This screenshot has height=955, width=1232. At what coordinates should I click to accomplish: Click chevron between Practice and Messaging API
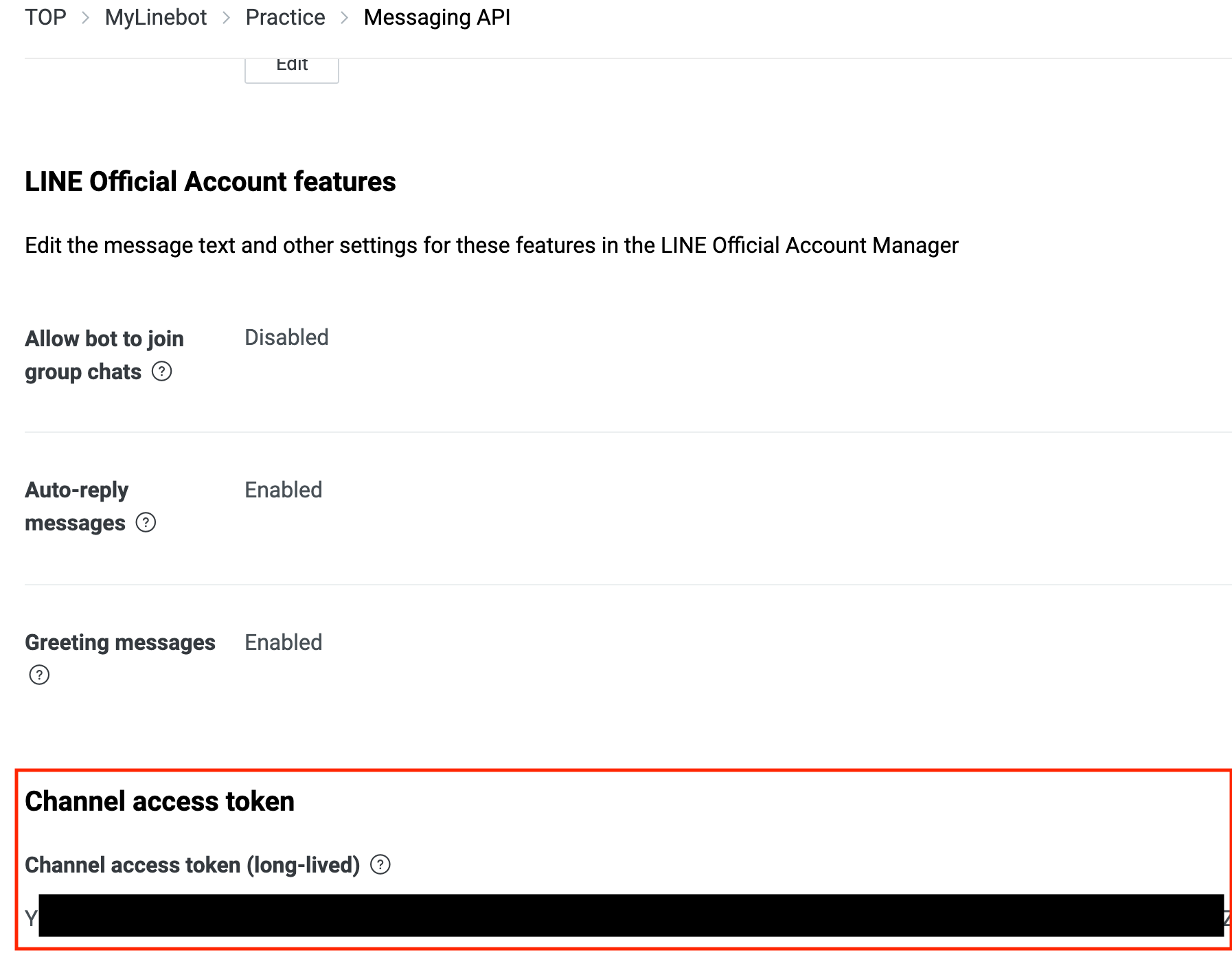[x=345, y=18]
